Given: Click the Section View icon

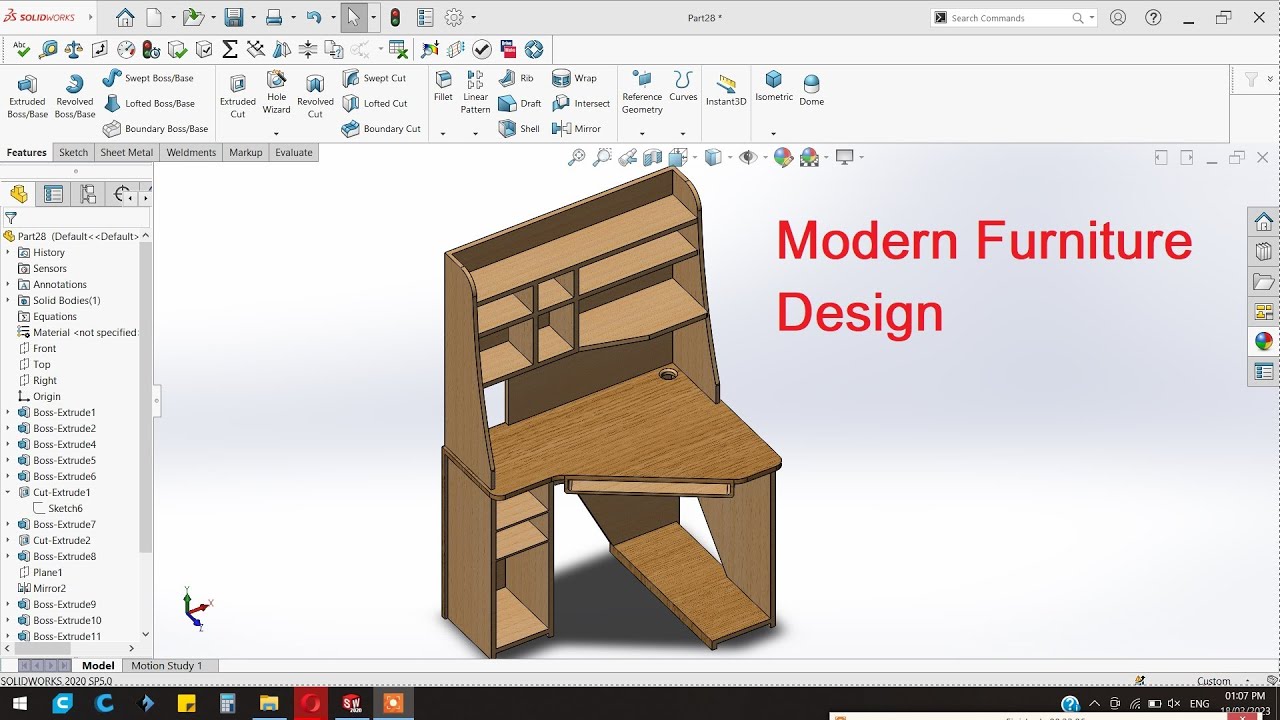Looking at the screenshot, I should tap(653, 157).
